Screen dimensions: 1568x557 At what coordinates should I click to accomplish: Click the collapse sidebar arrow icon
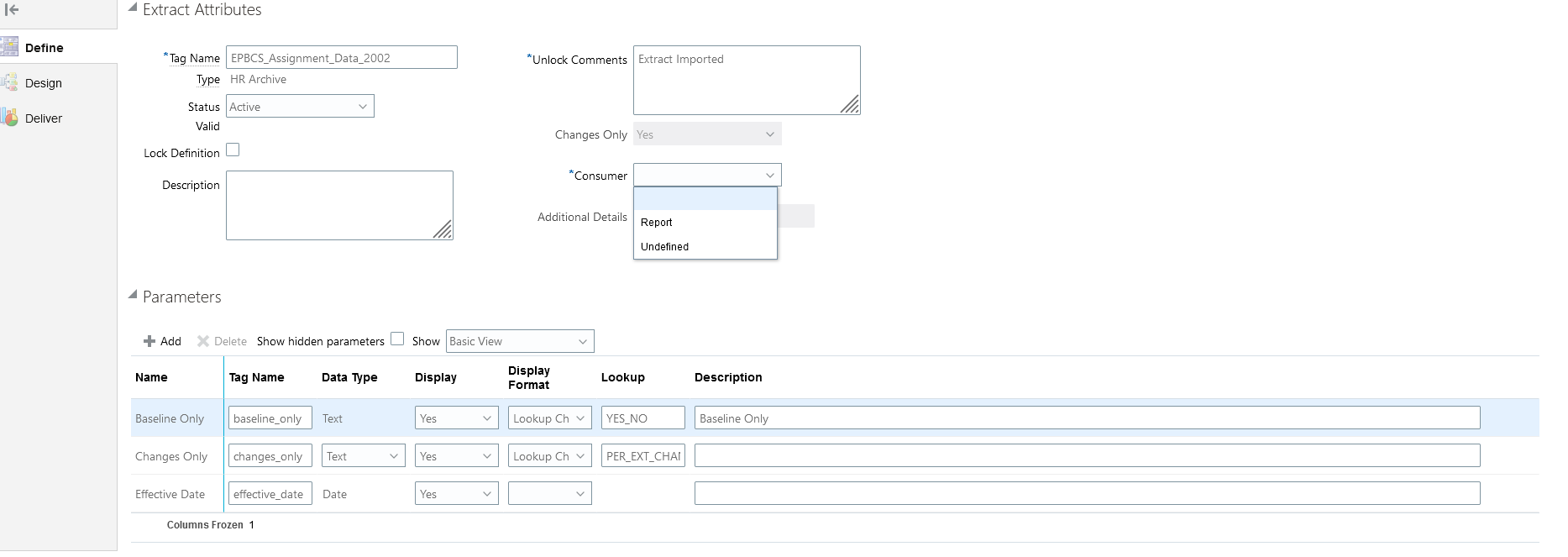tap(12, 10)
